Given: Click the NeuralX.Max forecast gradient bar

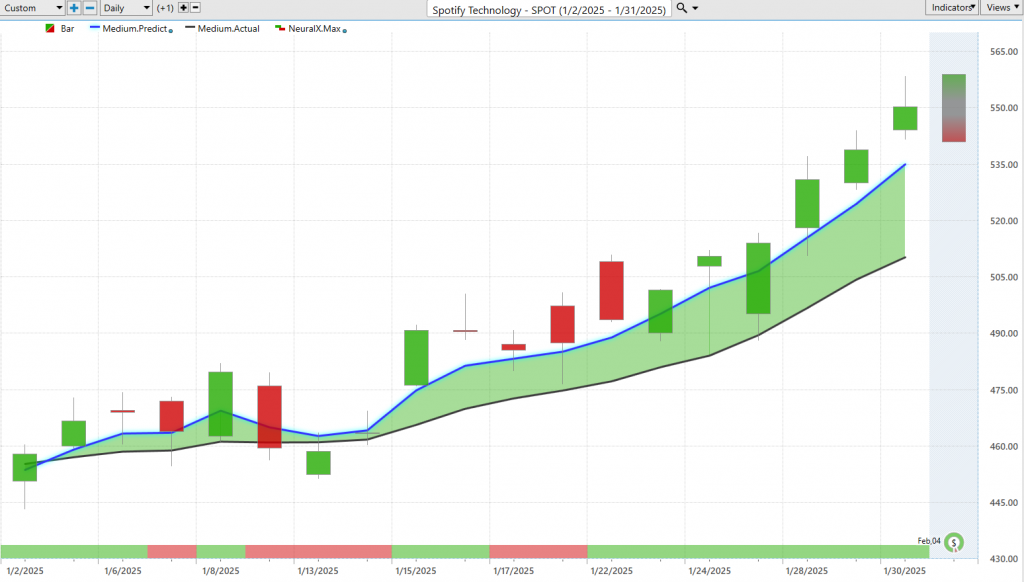Looking at the screenshot, I should coord(953,108).
